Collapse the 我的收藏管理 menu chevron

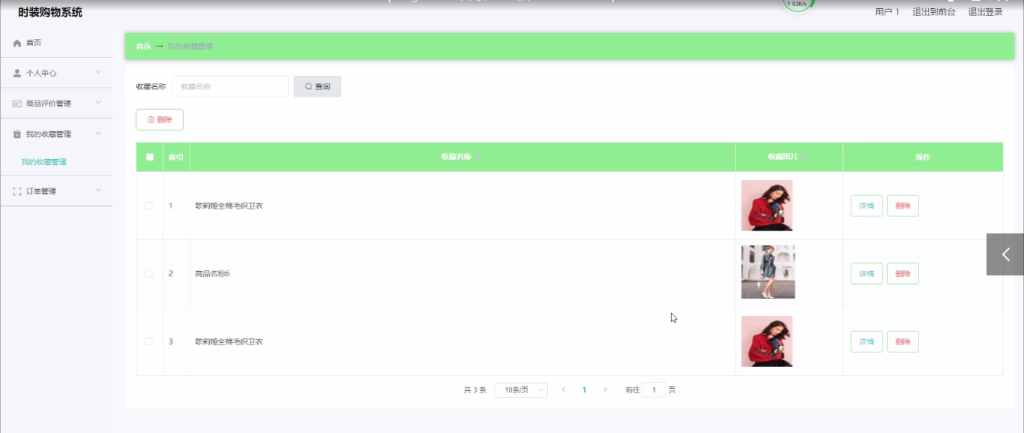point(99,133)
